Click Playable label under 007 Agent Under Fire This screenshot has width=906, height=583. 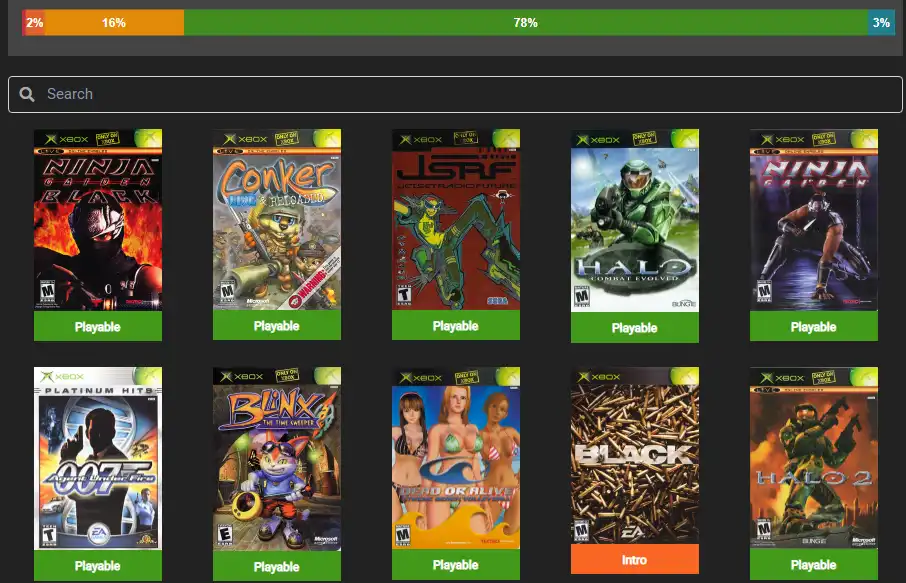[x=98, y=566]
